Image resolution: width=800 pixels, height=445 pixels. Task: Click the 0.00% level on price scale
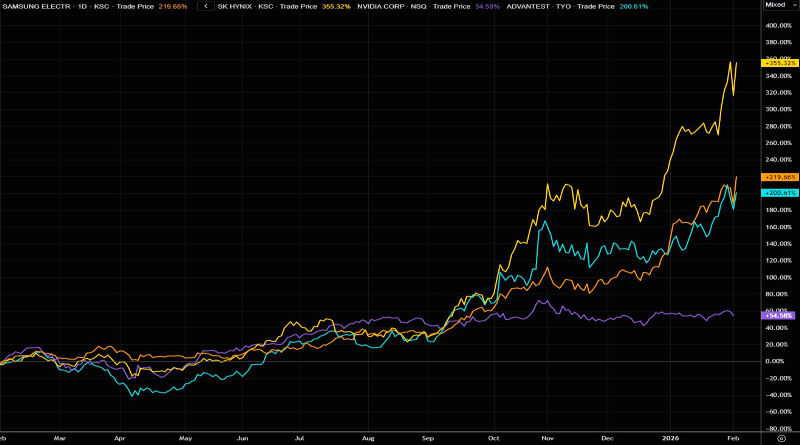click(x=776, y=360)
